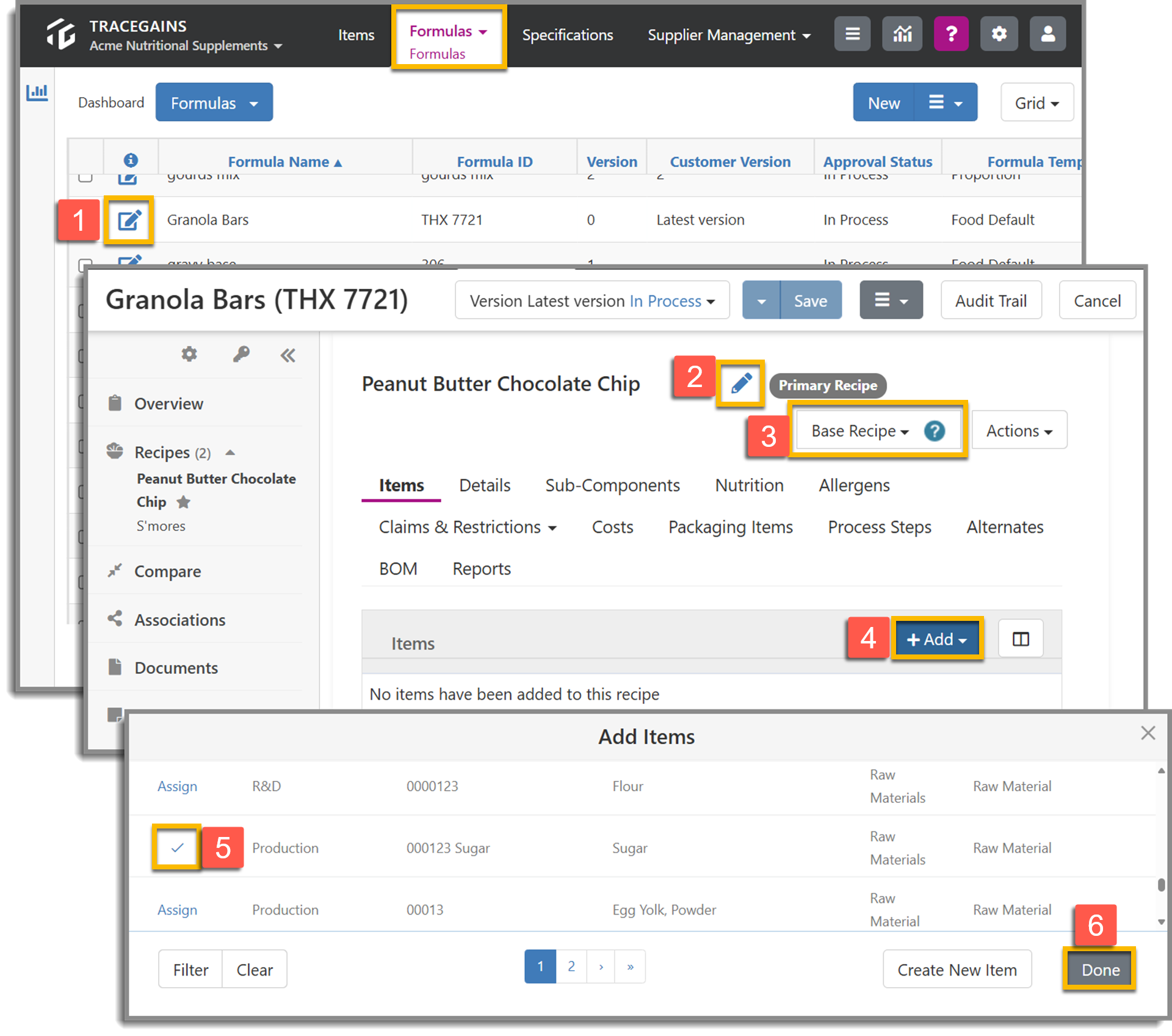Switch to the Packaging Items tab

(x=730, y=527)
